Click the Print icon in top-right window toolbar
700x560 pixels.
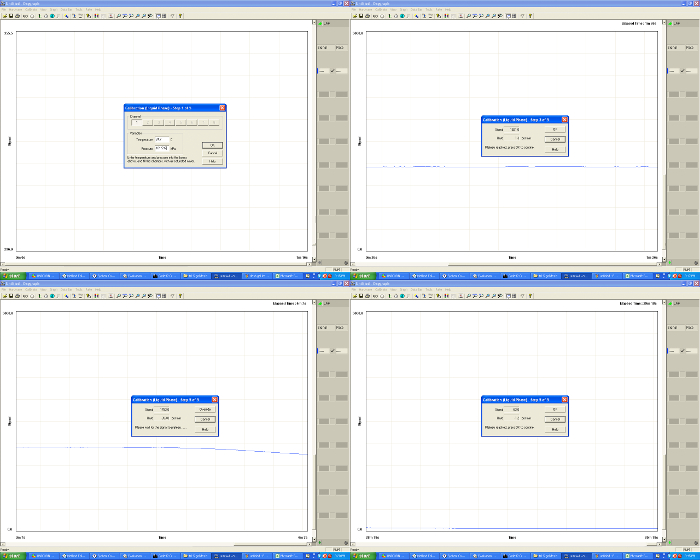[x=367, y=16]
